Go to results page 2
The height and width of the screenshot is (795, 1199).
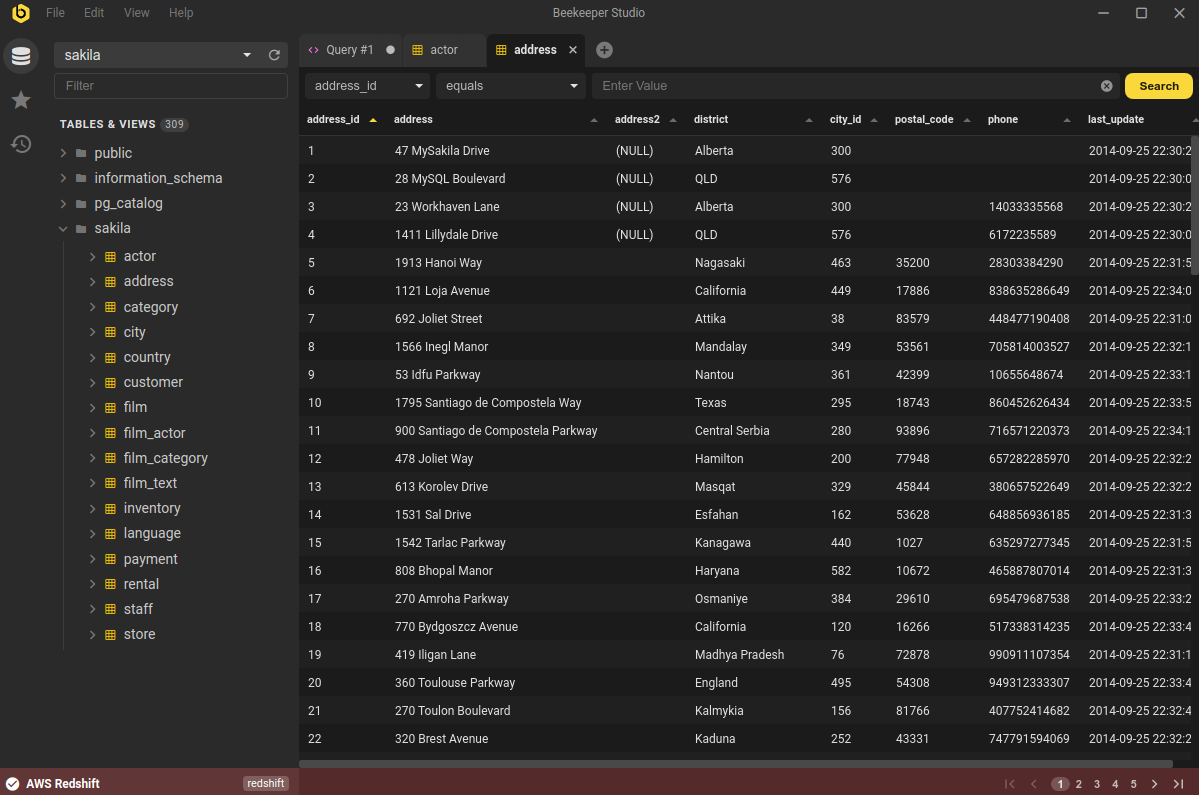pyautogui.click(x=1078, y=784)
